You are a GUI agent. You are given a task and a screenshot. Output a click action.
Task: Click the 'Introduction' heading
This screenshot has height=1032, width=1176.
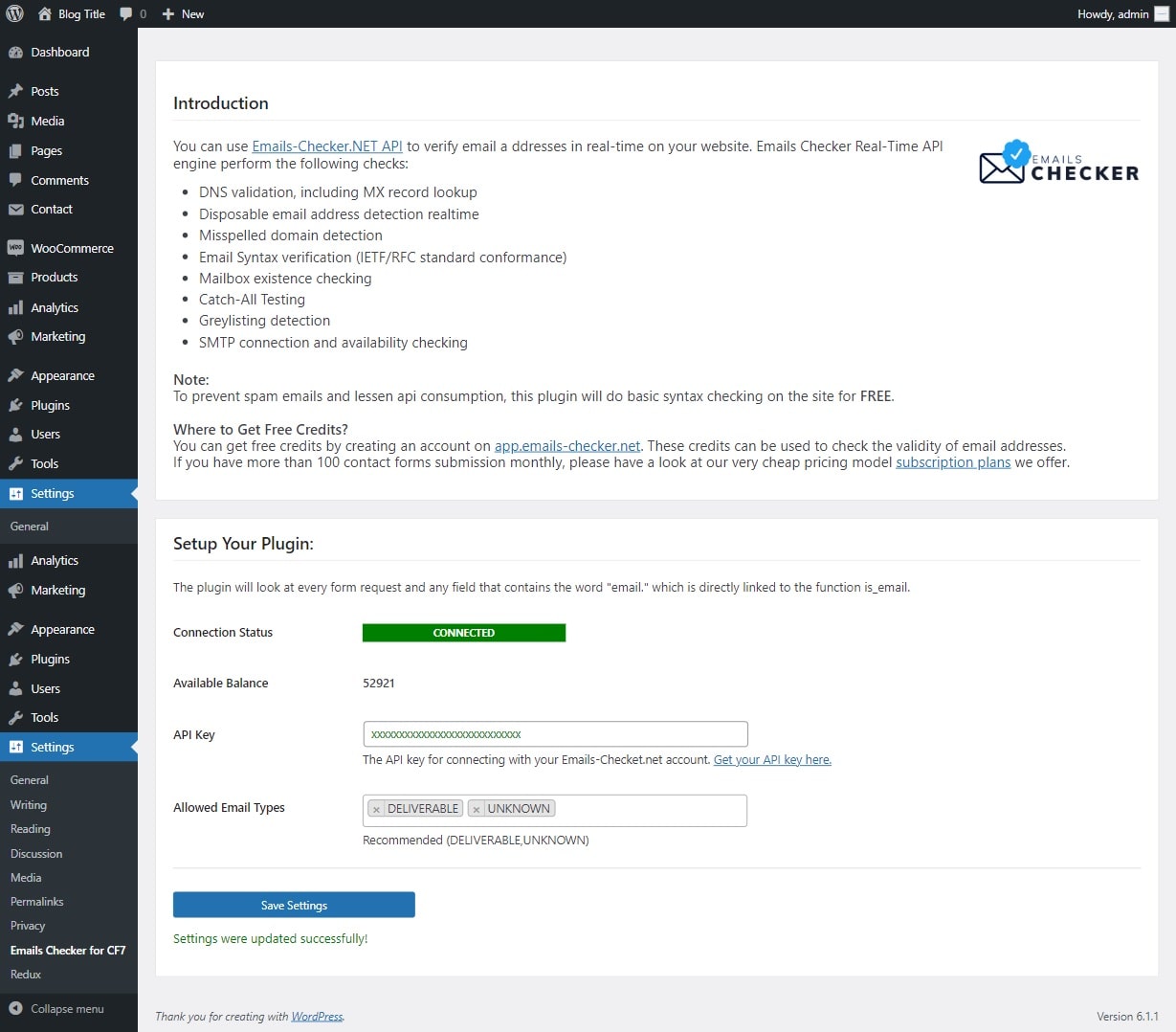[221, 103]
